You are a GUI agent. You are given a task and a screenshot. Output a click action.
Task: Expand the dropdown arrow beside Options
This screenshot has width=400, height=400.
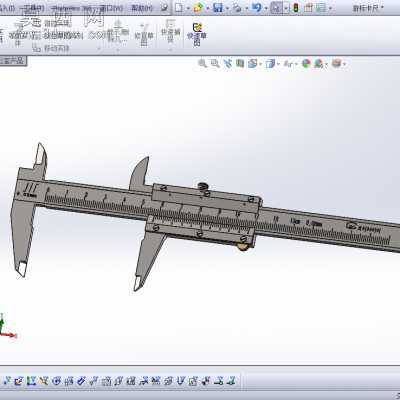[x=330, y=8]
